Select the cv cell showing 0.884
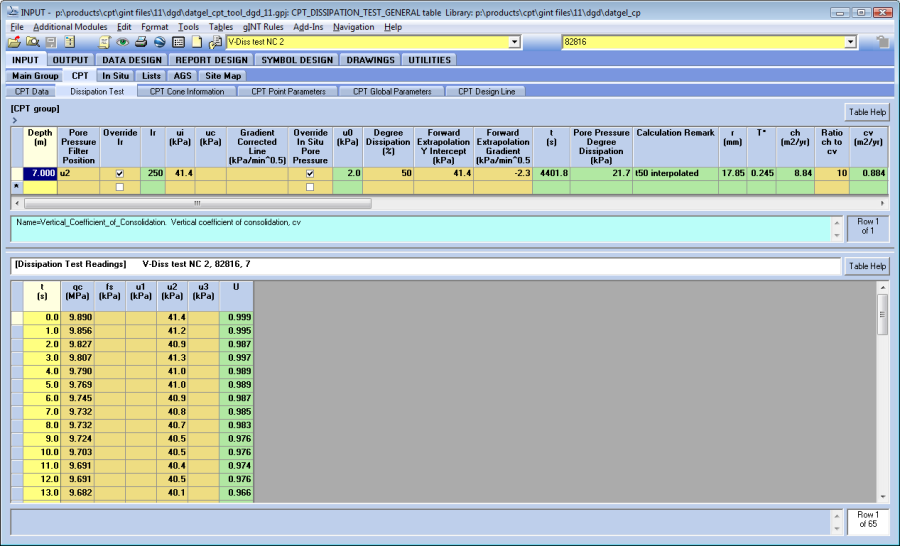The width and height of the screenshot is (900, 546). (x=869, y=174)
